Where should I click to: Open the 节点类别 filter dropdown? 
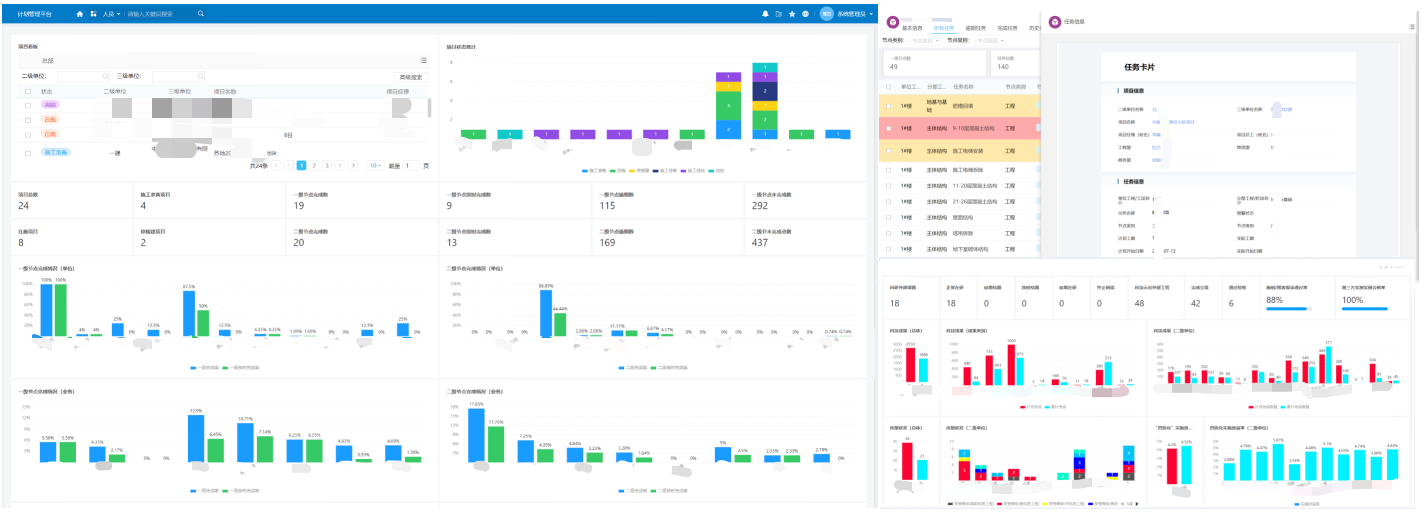pos(926,40)
